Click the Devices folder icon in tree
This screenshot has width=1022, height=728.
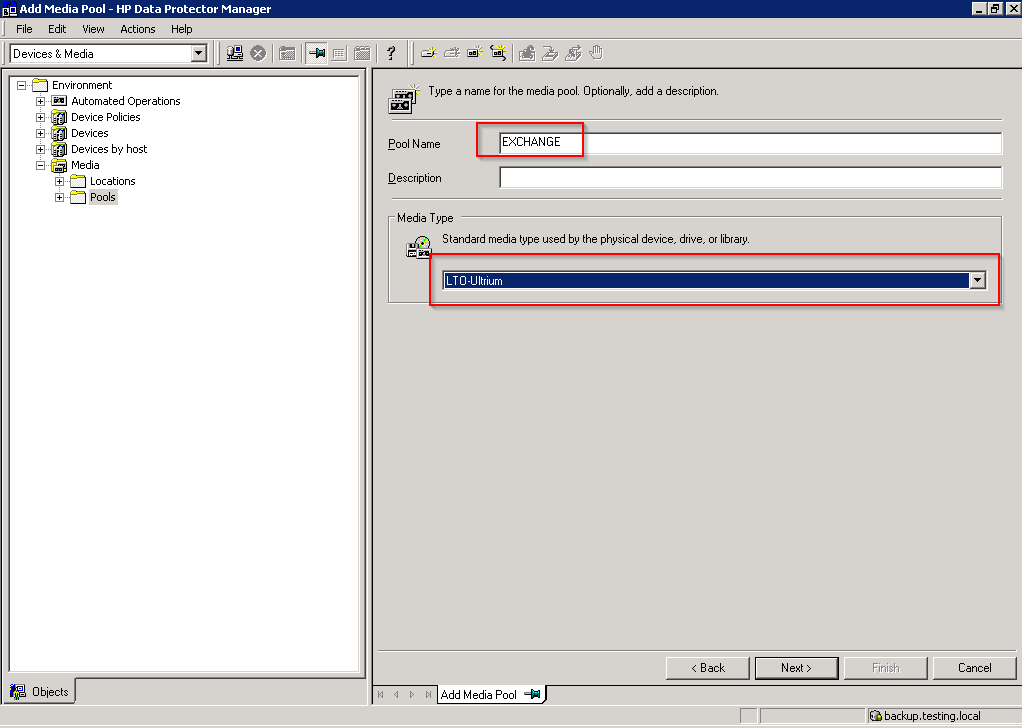(x=59, y=133)
